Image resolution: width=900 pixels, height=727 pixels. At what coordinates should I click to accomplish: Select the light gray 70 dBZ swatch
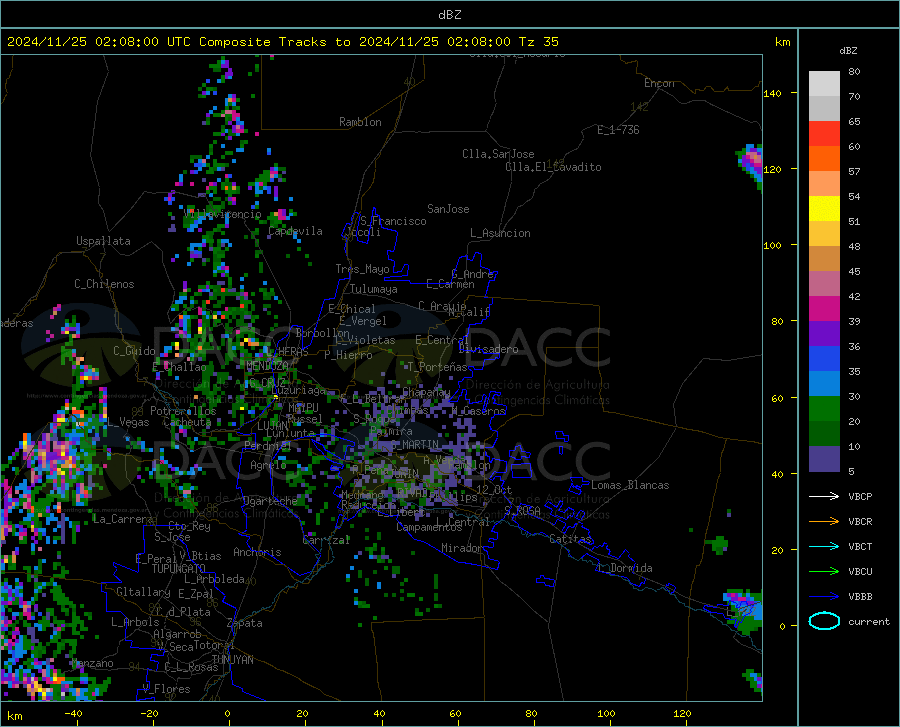(824, 84)
